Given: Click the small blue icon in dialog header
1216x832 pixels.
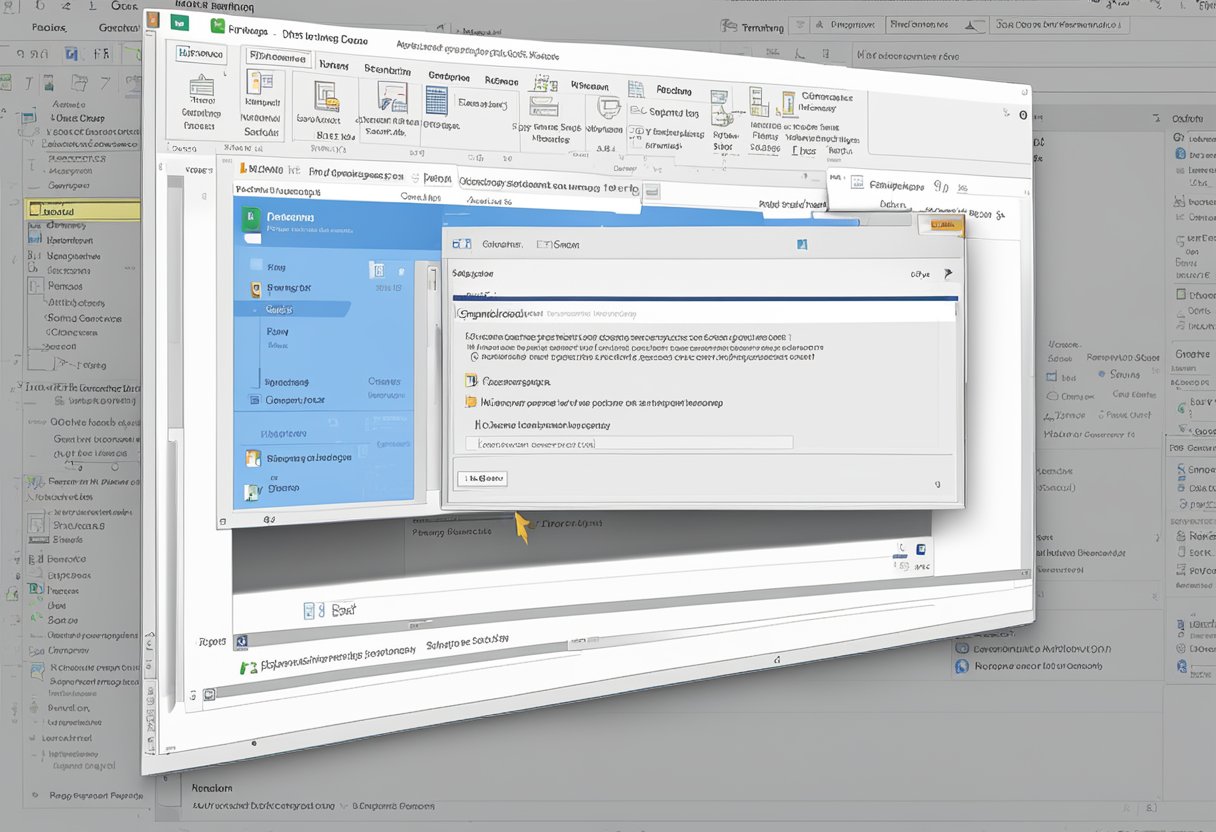Looking at the screenshot, I should (x=800, y=244).
